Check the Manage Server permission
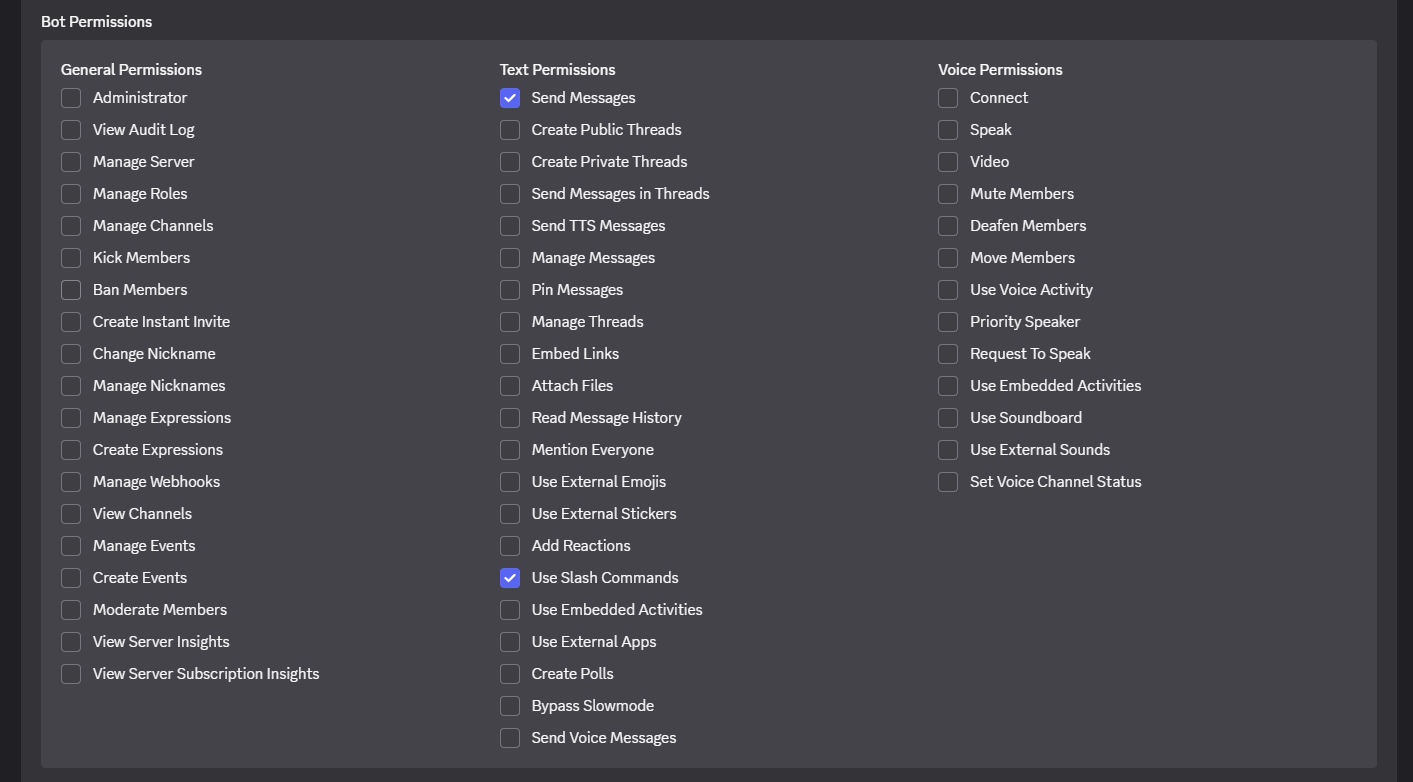The image size is (1413, 782). coord(71,161)
